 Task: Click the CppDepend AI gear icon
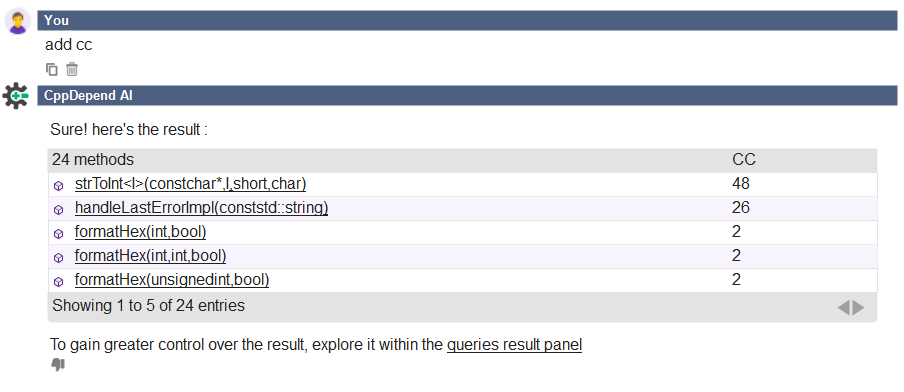(x=16, y=96)
